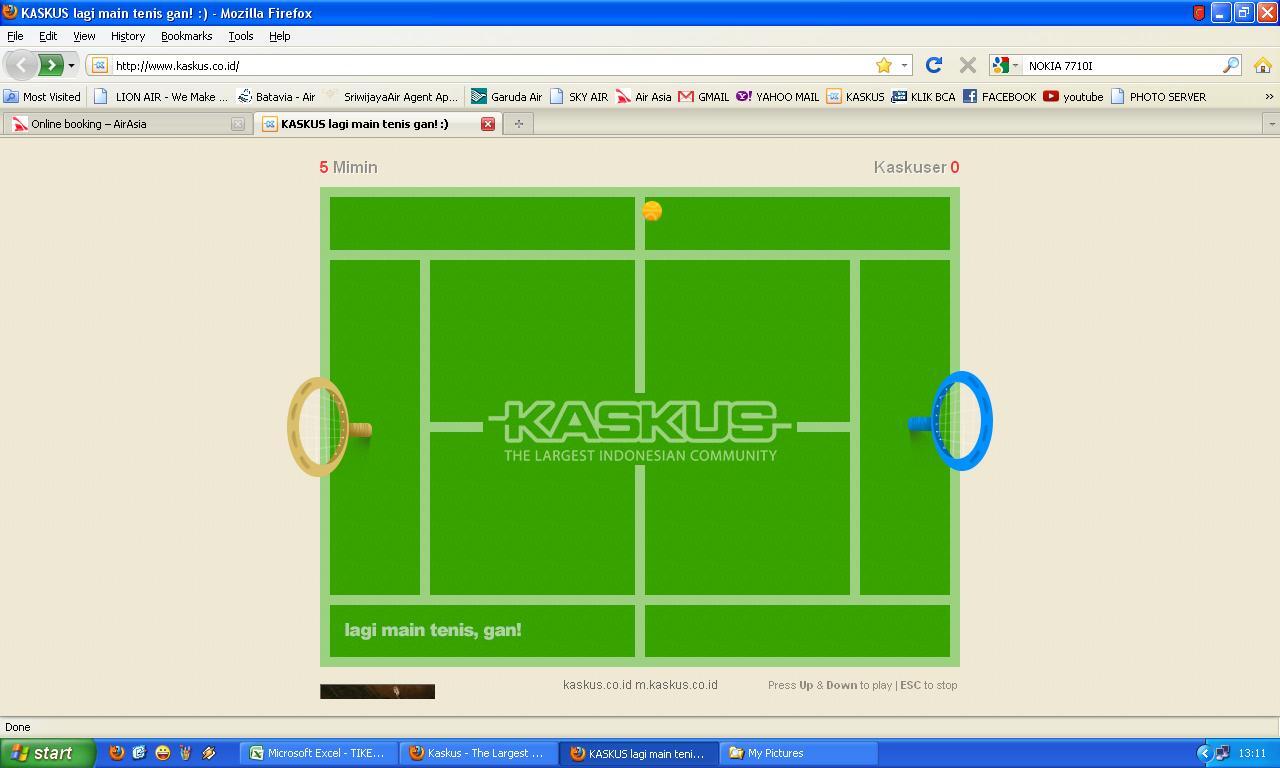The image size is (1280, 768).
Task: Open the YAHOO MAIL bookmark
Action: [777, 97]
